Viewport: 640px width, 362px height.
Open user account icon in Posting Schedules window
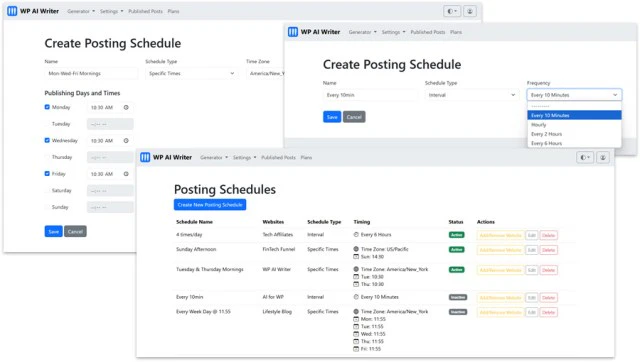pos(603,158)
